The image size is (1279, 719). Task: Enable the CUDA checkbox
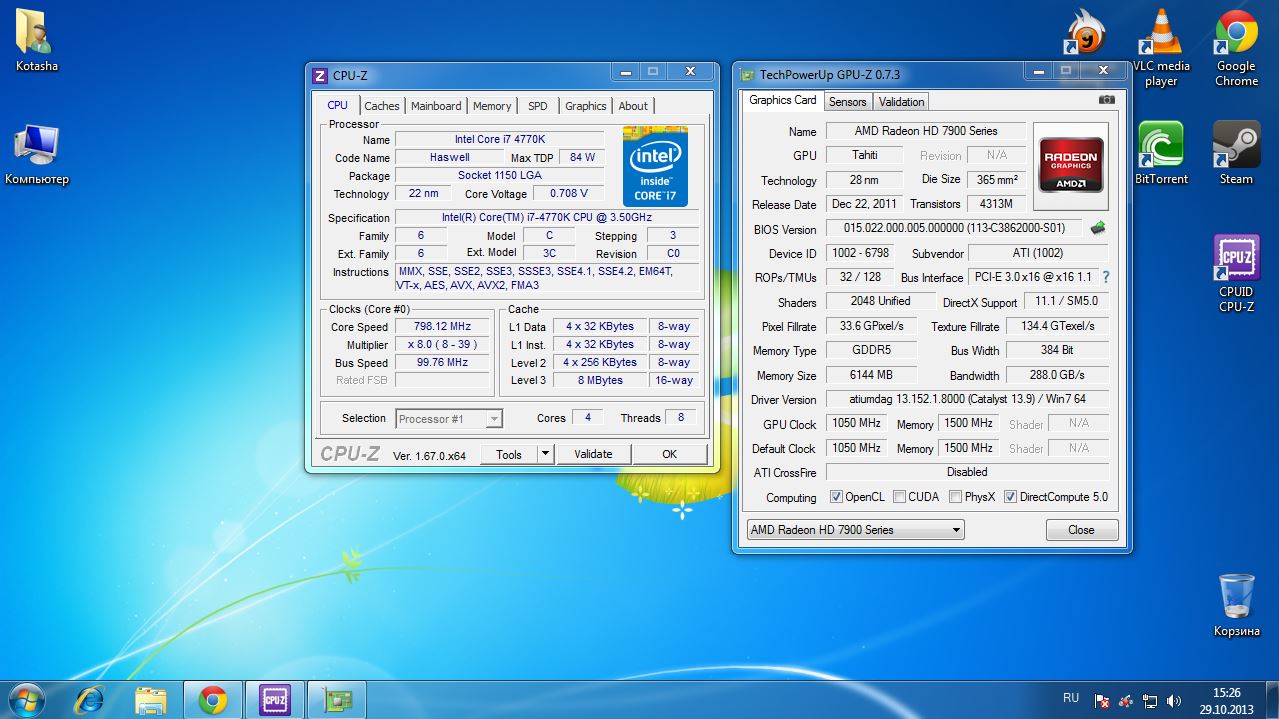900,497
